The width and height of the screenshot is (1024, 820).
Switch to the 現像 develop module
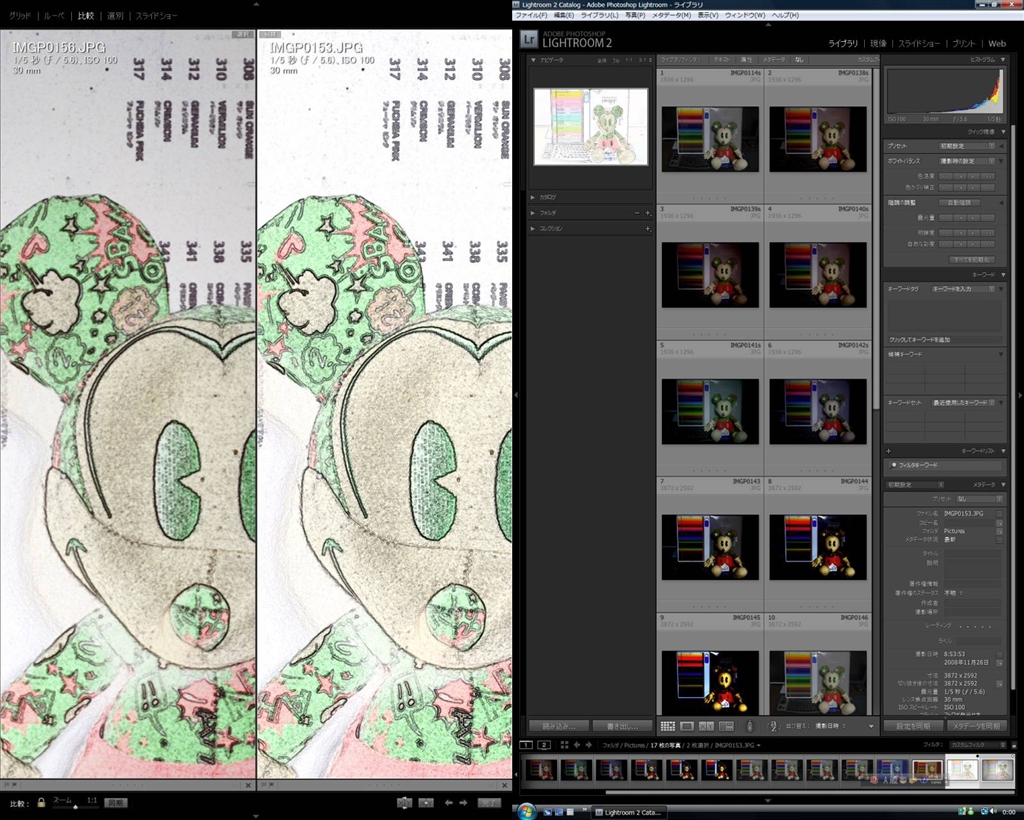pyautogui.click(x=878, y=44)
